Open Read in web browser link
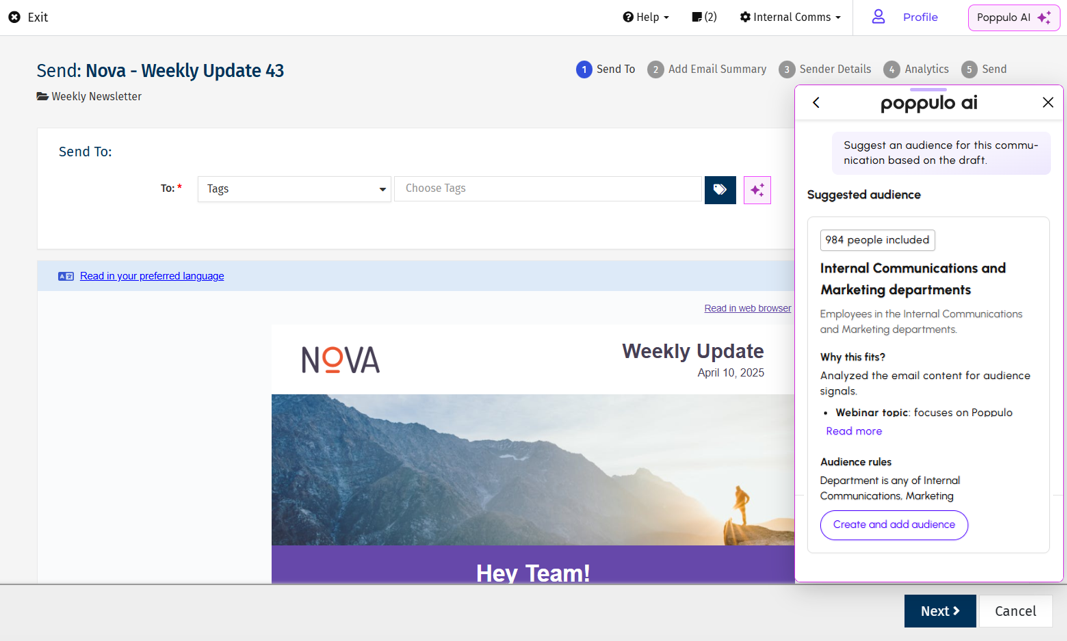The width and height of the screenshot is (1067, 641). (747, 308)
